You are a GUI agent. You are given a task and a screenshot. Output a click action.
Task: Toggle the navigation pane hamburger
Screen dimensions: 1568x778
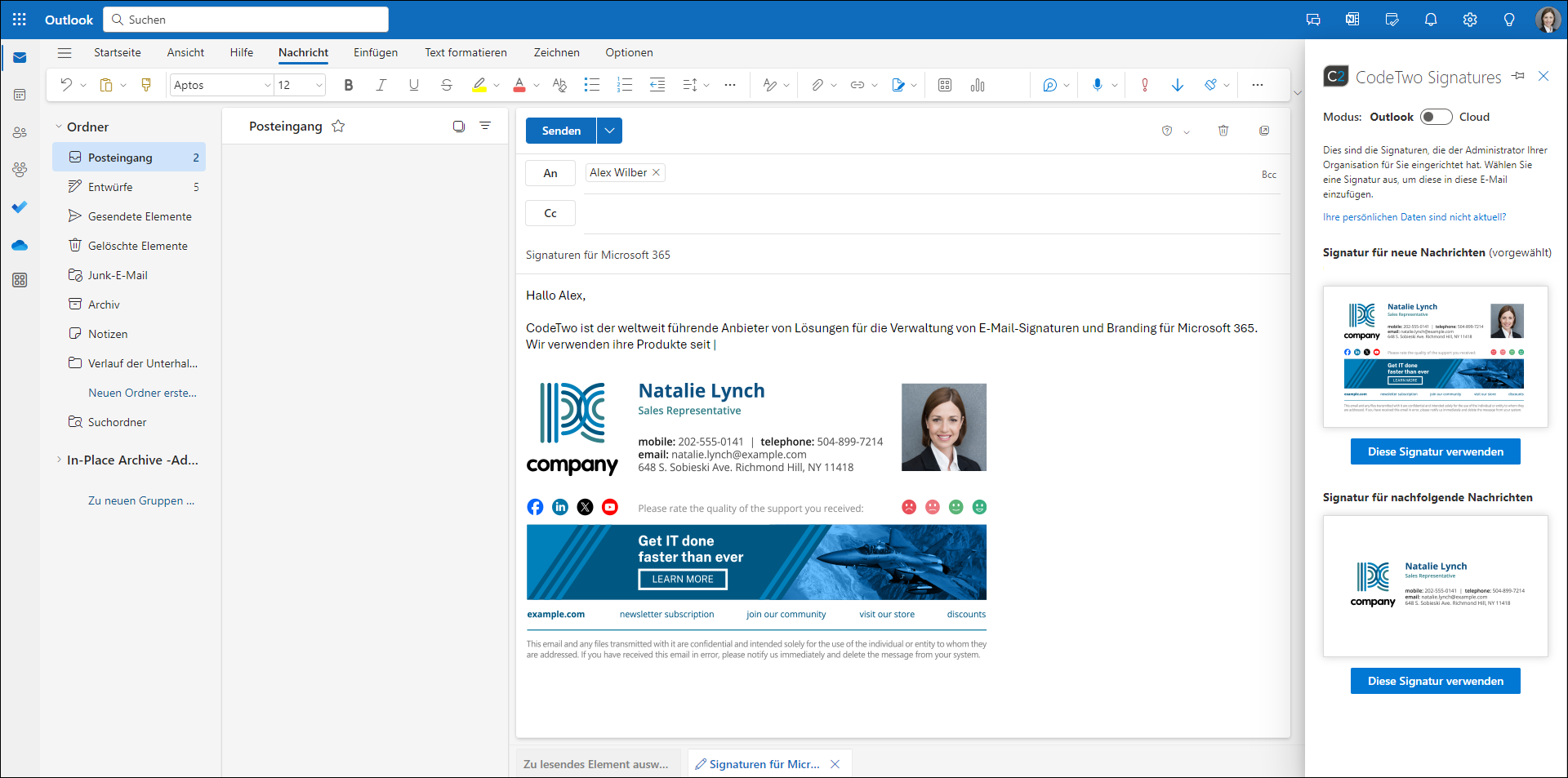click(x=65, y=52)
